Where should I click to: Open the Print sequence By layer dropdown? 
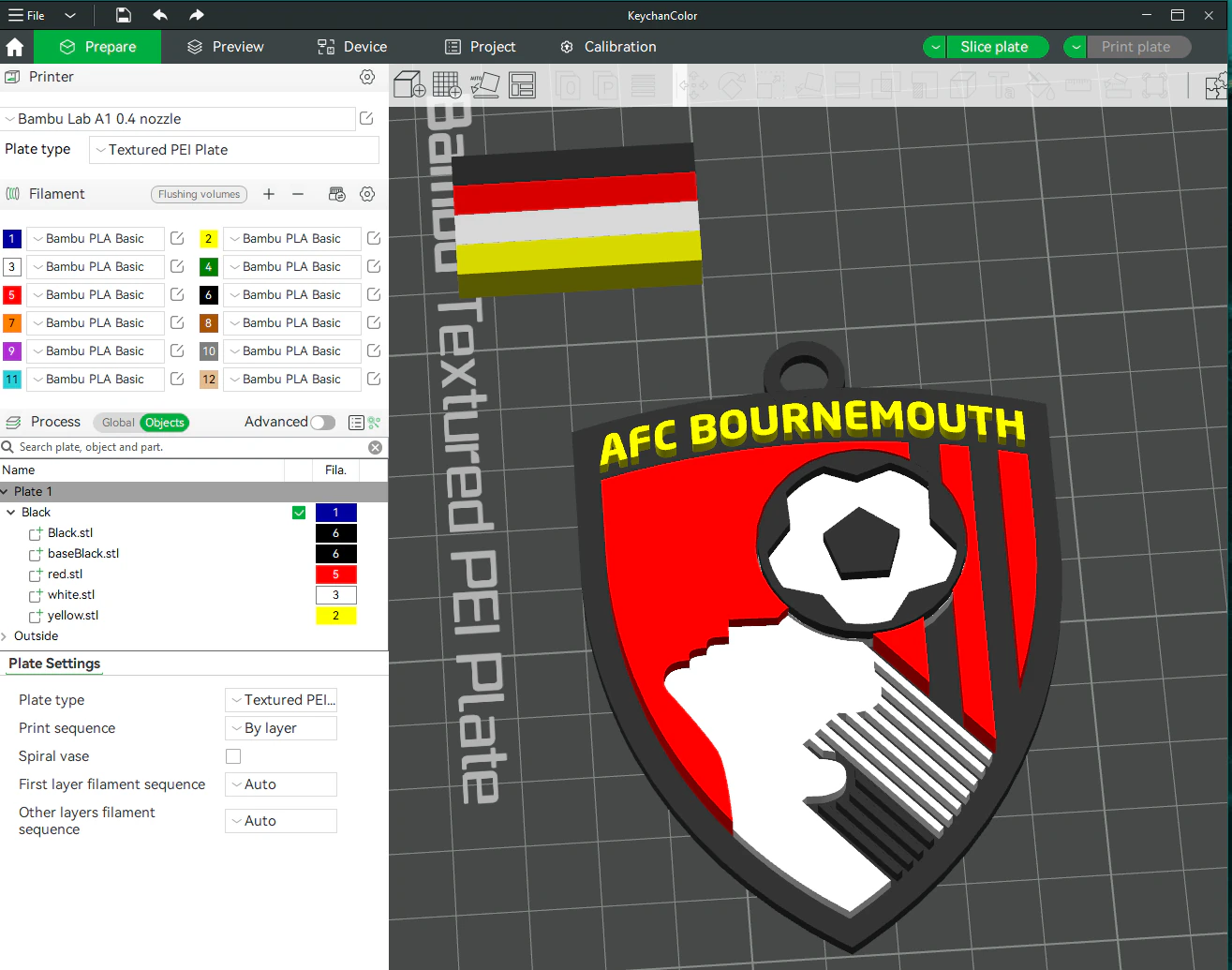pyautogui.click(x=281, y=728)
